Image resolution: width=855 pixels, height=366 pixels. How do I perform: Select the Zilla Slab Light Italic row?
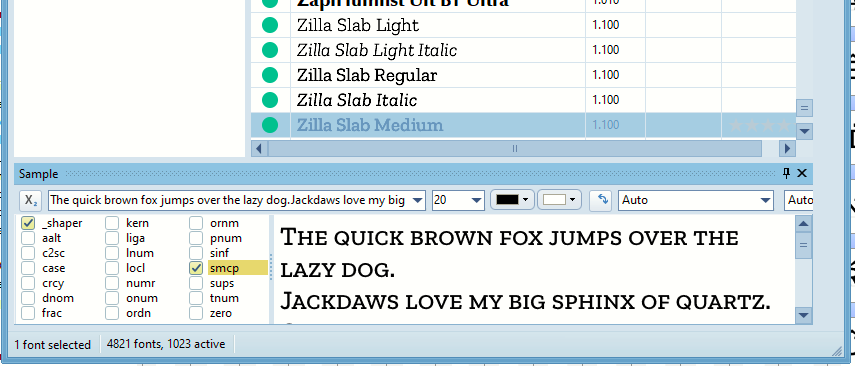523,50
